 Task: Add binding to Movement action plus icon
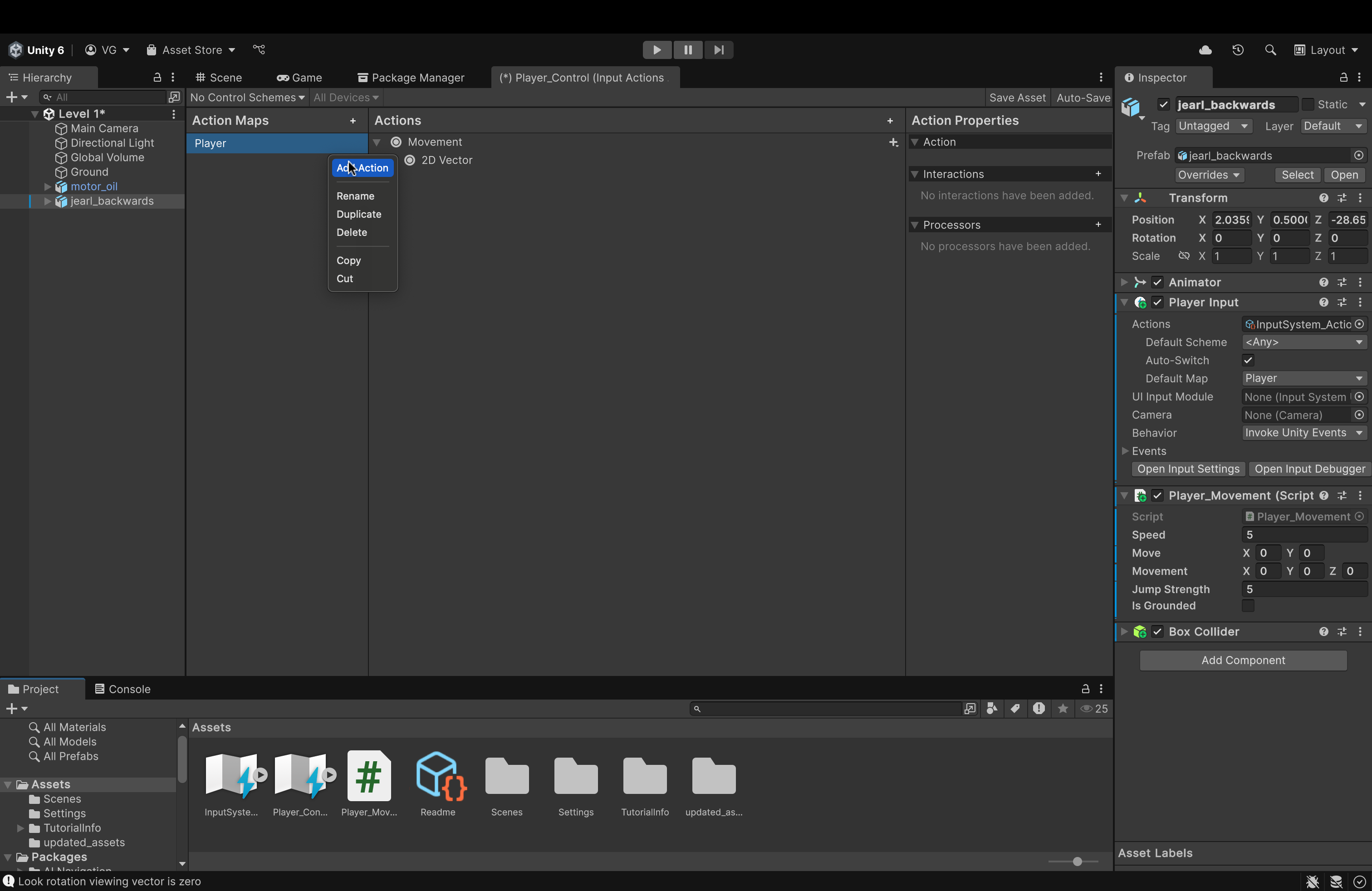point(893,142)
